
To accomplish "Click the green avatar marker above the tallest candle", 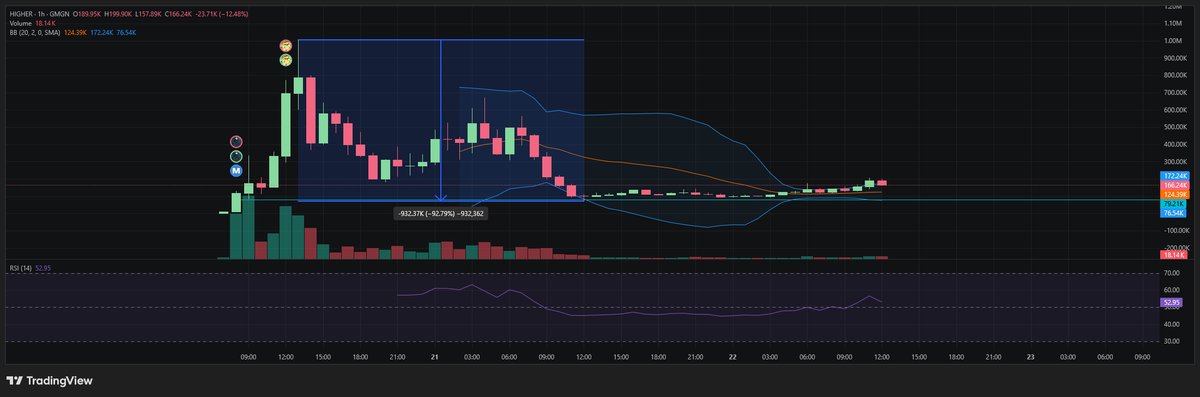I will (285, 61).
